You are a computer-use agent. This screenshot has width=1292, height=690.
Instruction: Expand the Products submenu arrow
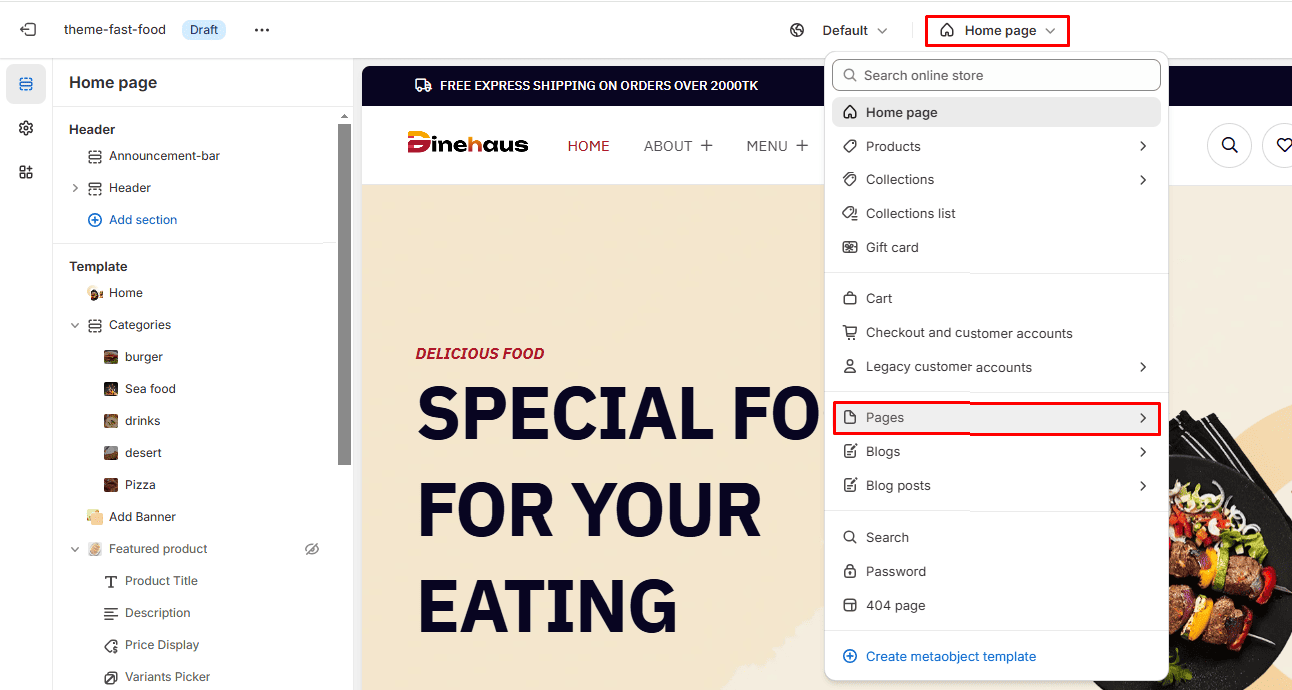(1143, 146)
